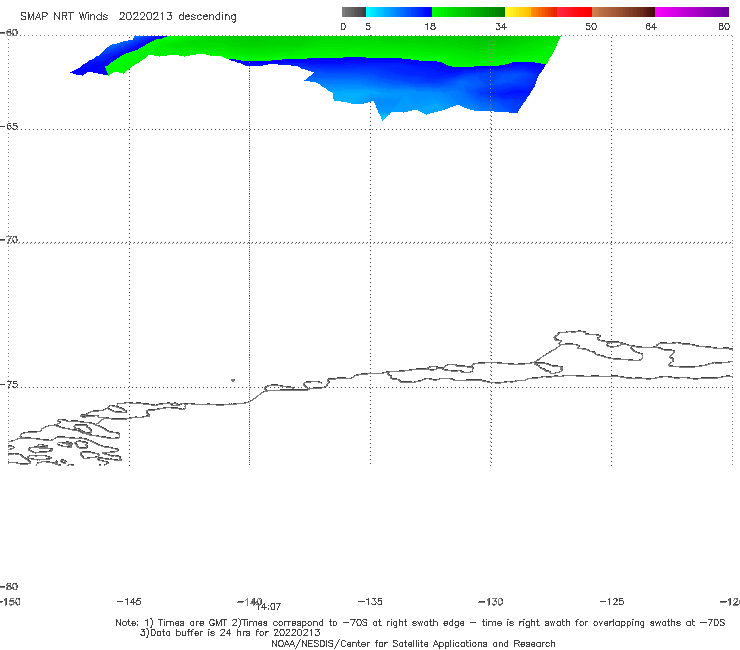Click the NOAA/NESDIS credit line
Viewport: 740px width, 650px height.
point(413,644)
